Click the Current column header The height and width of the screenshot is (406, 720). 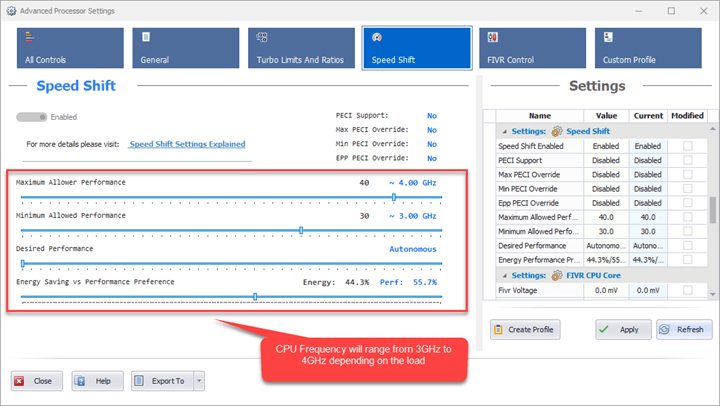click(648, 116)
